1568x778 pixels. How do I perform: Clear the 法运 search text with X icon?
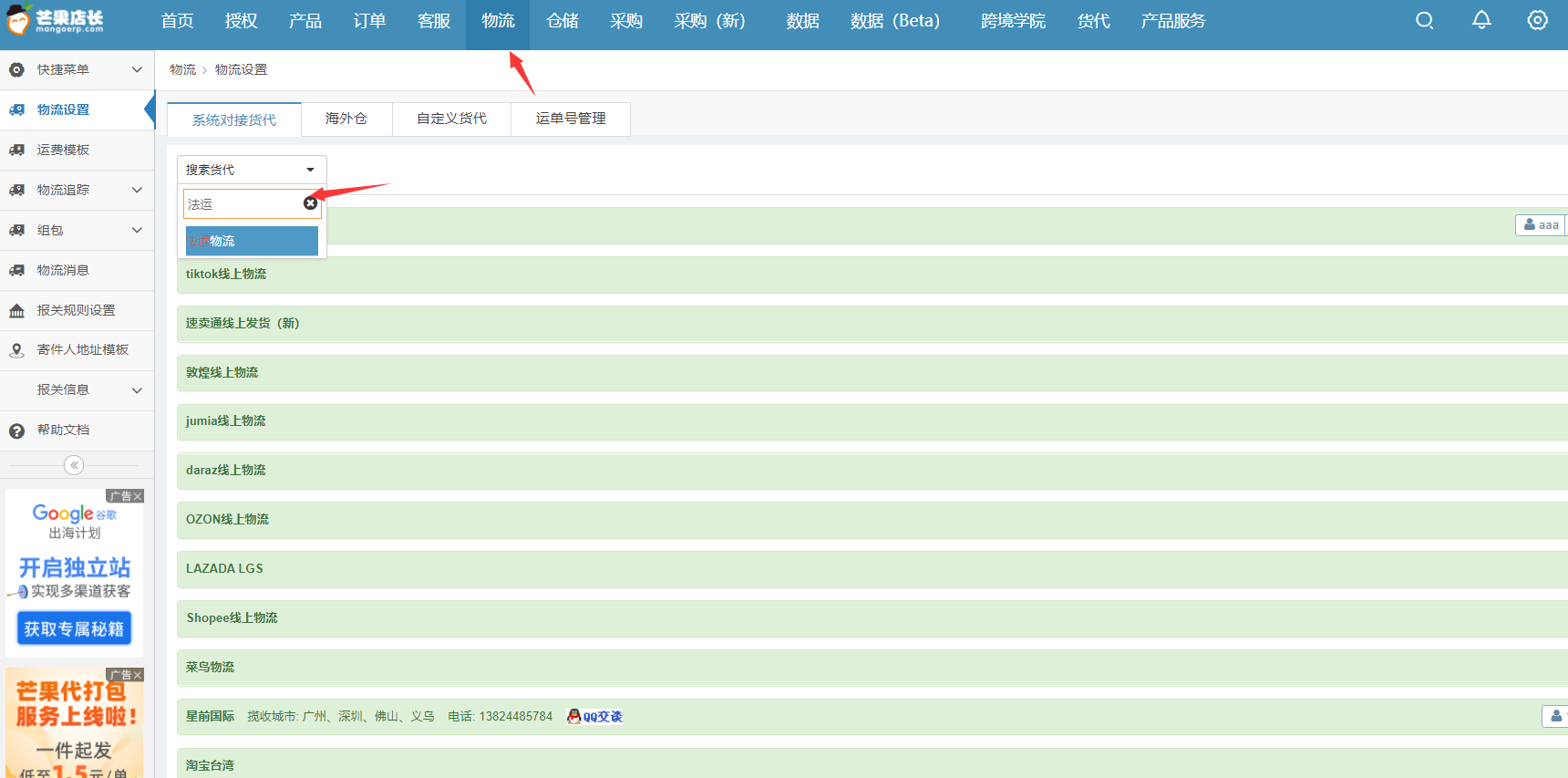[310, 203]
